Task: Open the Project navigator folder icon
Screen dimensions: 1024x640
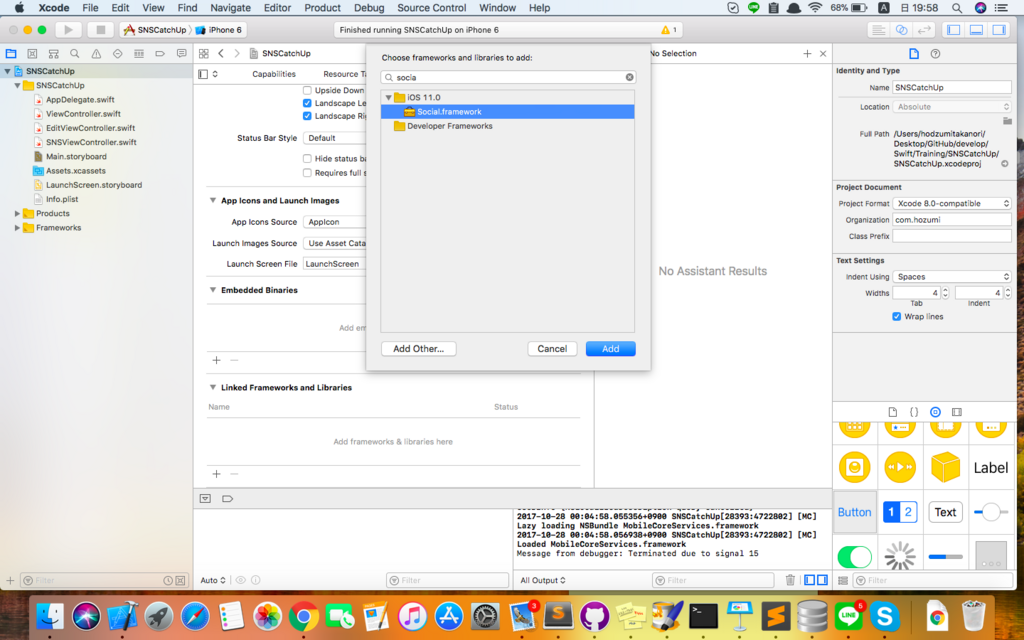Action: [x=11, y=54]
